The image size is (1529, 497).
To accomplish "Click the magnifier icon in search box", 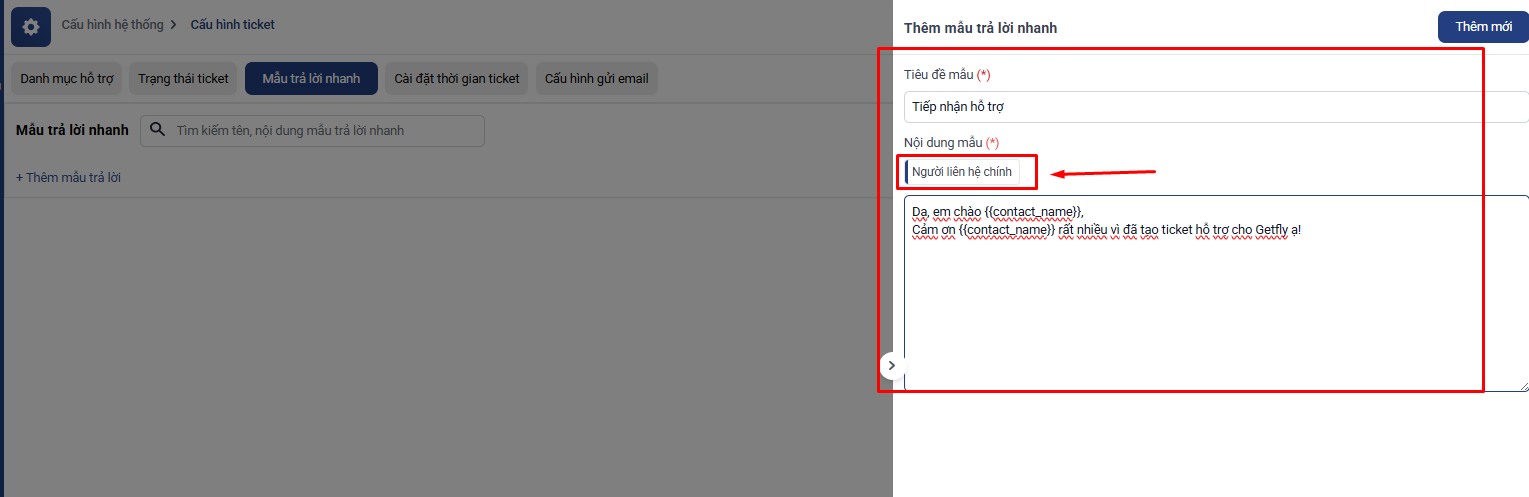I will (157, 130).
